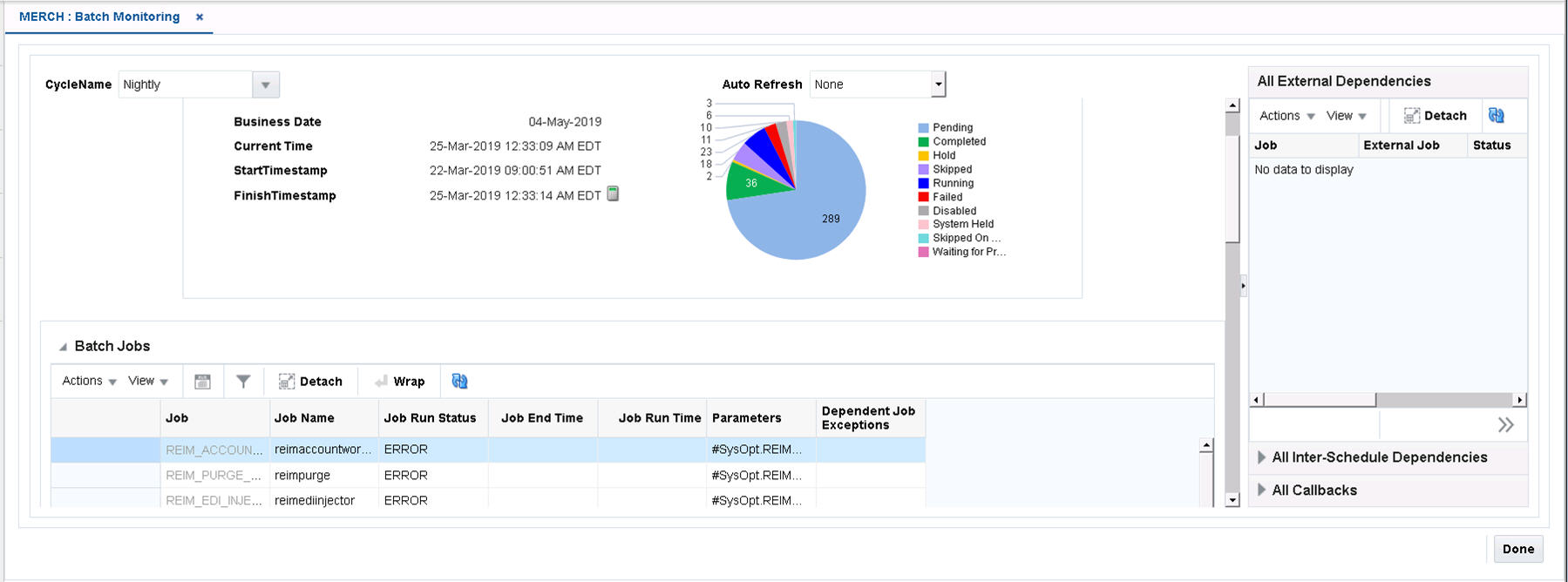Select the REIM_PURGE_... job cell
This screenshot has height=582, width=1568.
(x=214, y=476)
